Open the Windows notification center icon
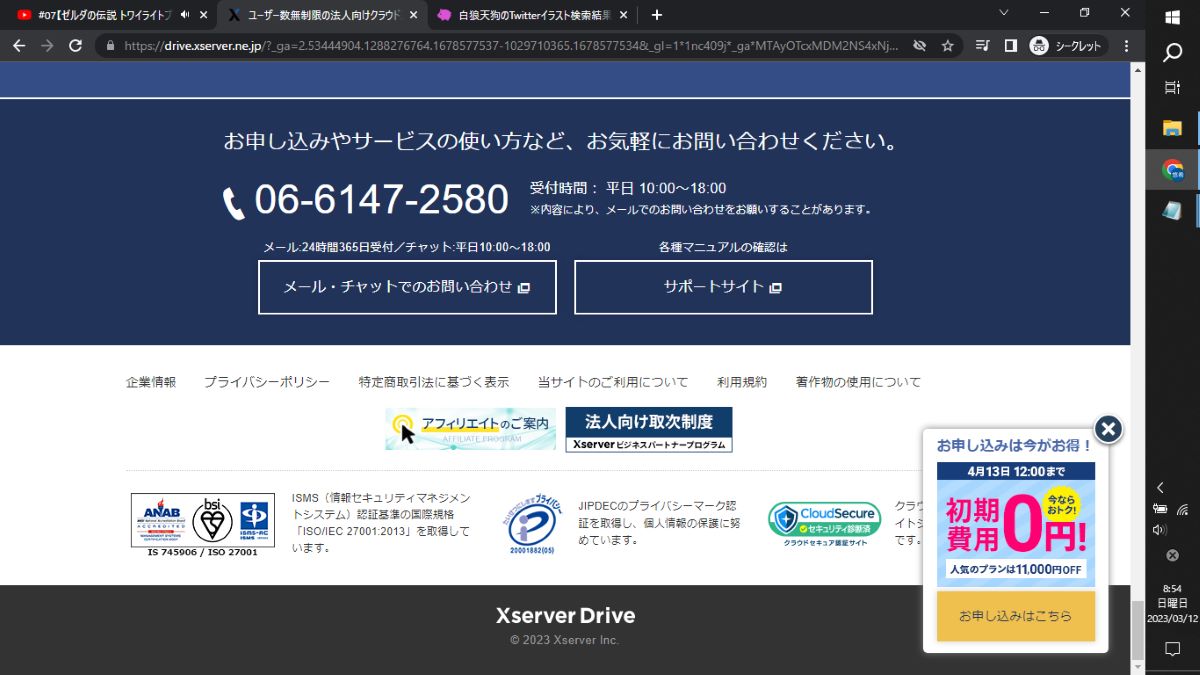 click(x=1173, y=649)
